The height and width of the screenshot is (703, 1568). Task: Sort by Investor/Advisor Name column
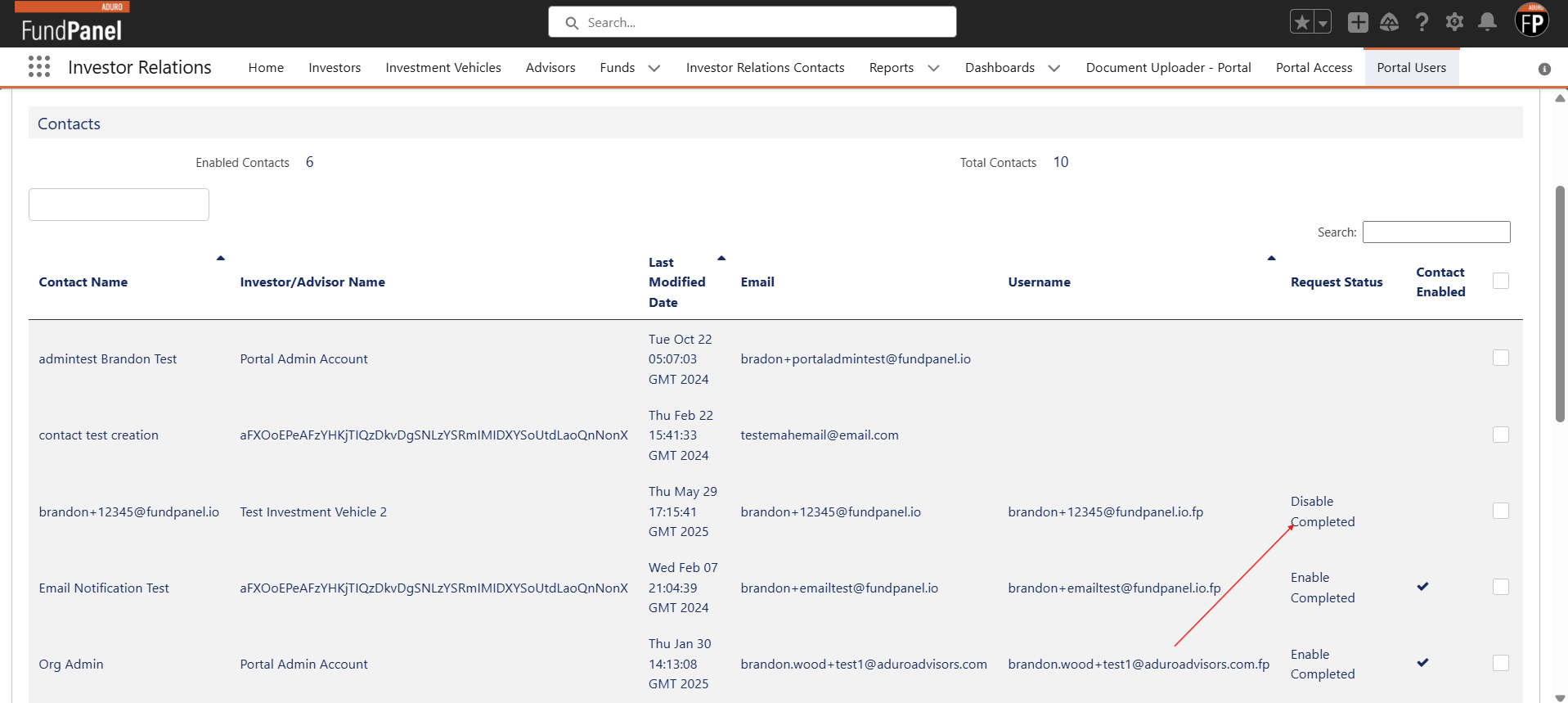[312, 282]
